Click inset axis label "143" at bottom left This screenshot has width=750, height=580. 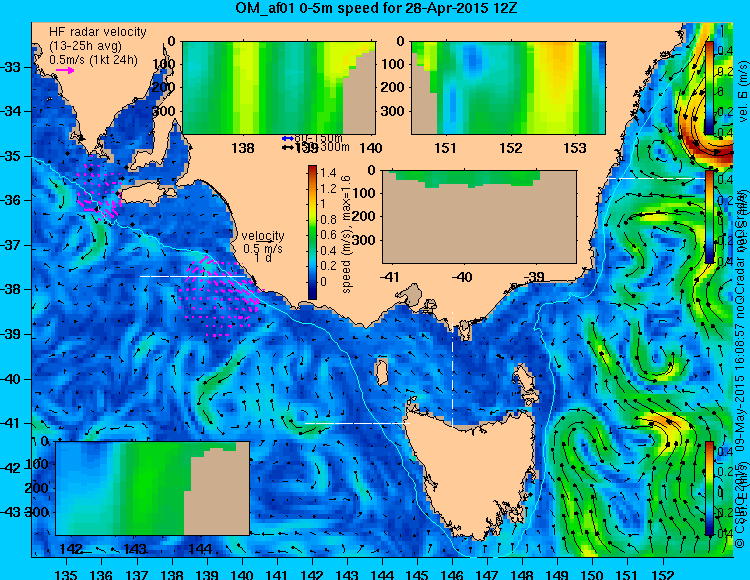pos(135,549)
